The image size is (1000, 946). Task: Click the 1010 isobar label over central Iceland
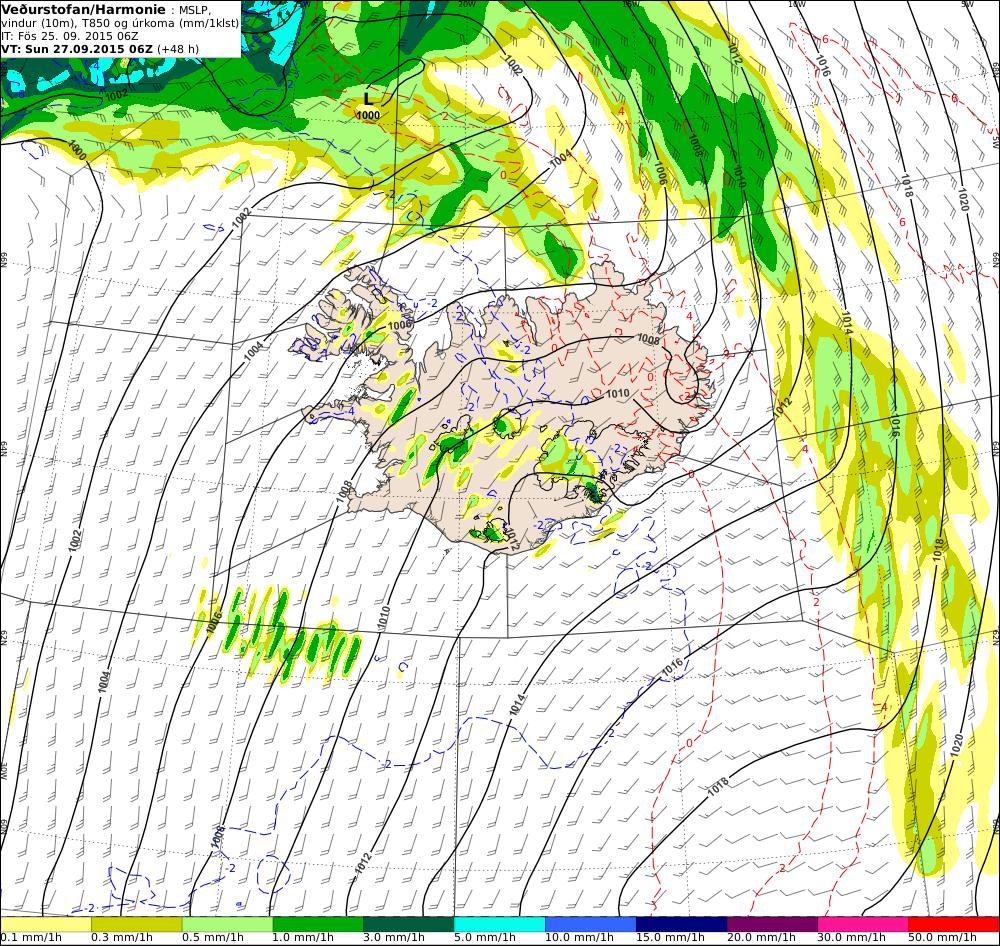pos(617,394)
